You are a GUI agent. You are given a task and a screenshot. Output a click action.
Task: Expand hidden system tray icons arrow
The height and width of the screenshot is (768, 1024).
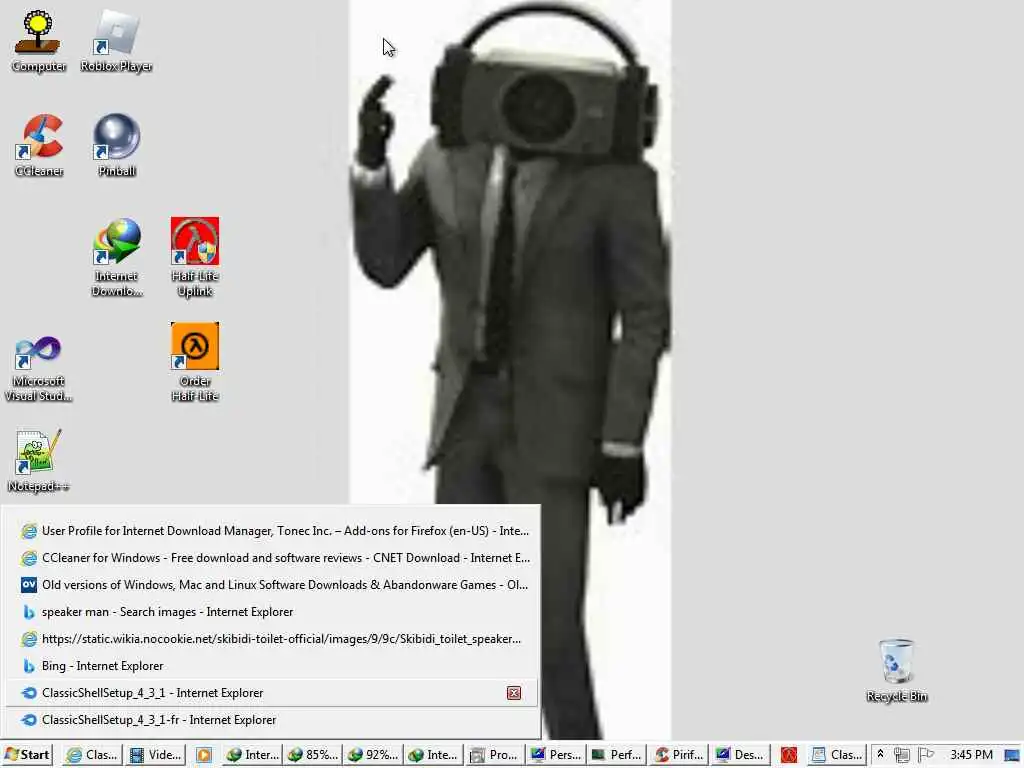(880, 754)
